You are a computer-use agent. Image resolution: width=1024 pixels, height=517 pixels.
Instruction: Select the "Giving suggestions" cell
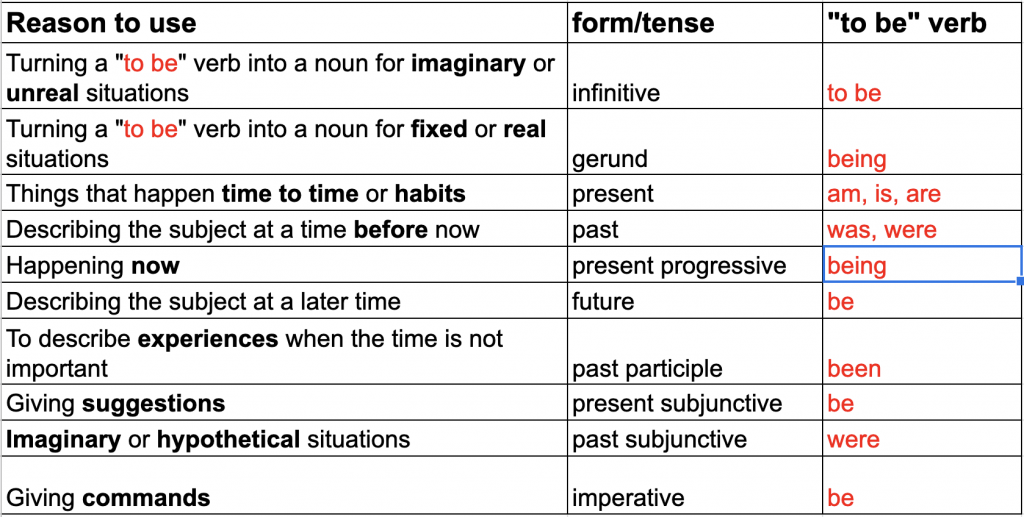tap(284, 403)
